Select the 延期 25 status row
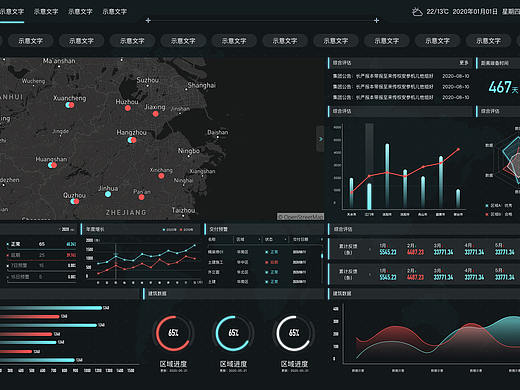The width and height of the screenshot is (520, 390). [41, 255]
